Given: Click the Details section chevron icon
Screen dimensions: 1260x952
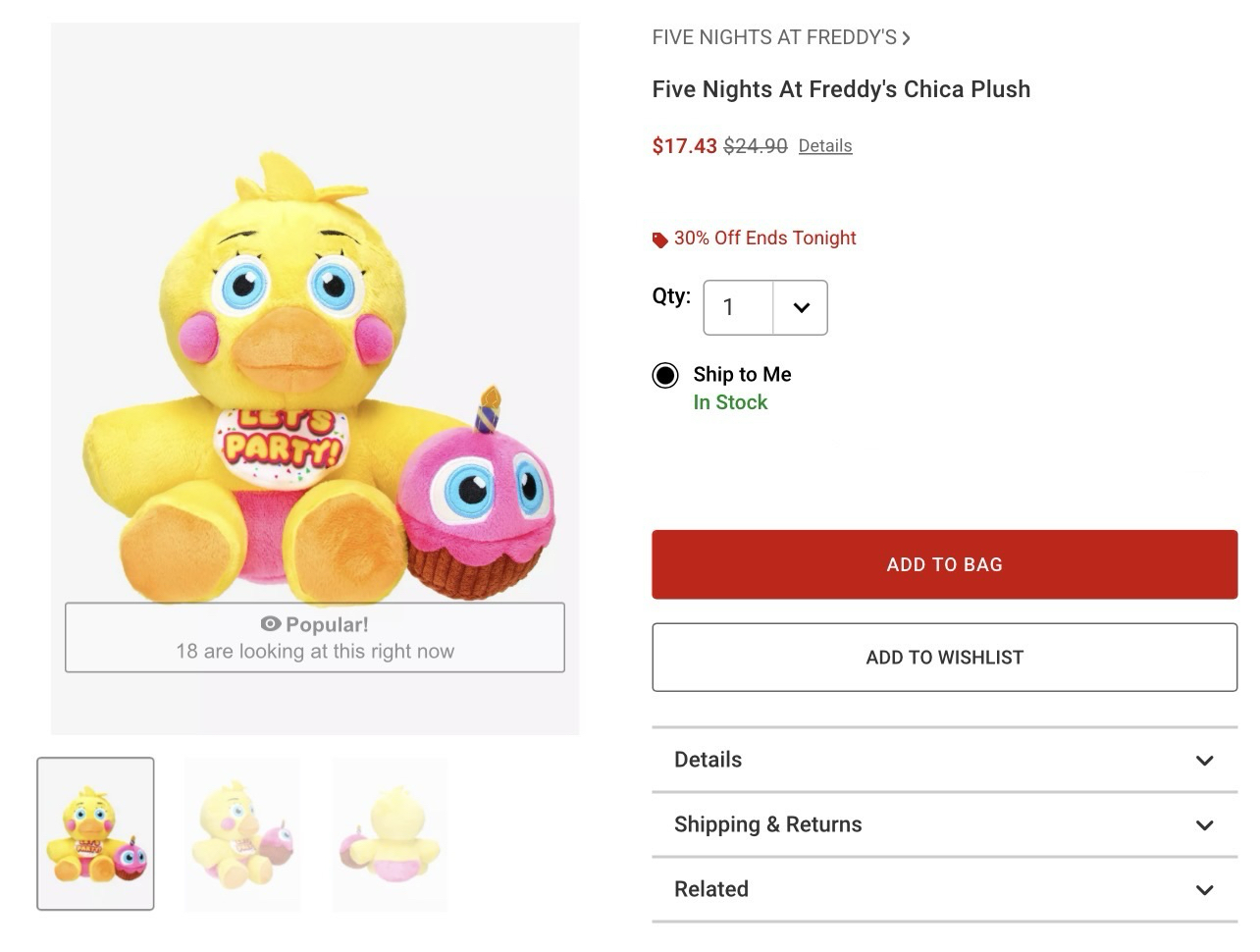Looking at the screenshot, I should (1204, 761).
